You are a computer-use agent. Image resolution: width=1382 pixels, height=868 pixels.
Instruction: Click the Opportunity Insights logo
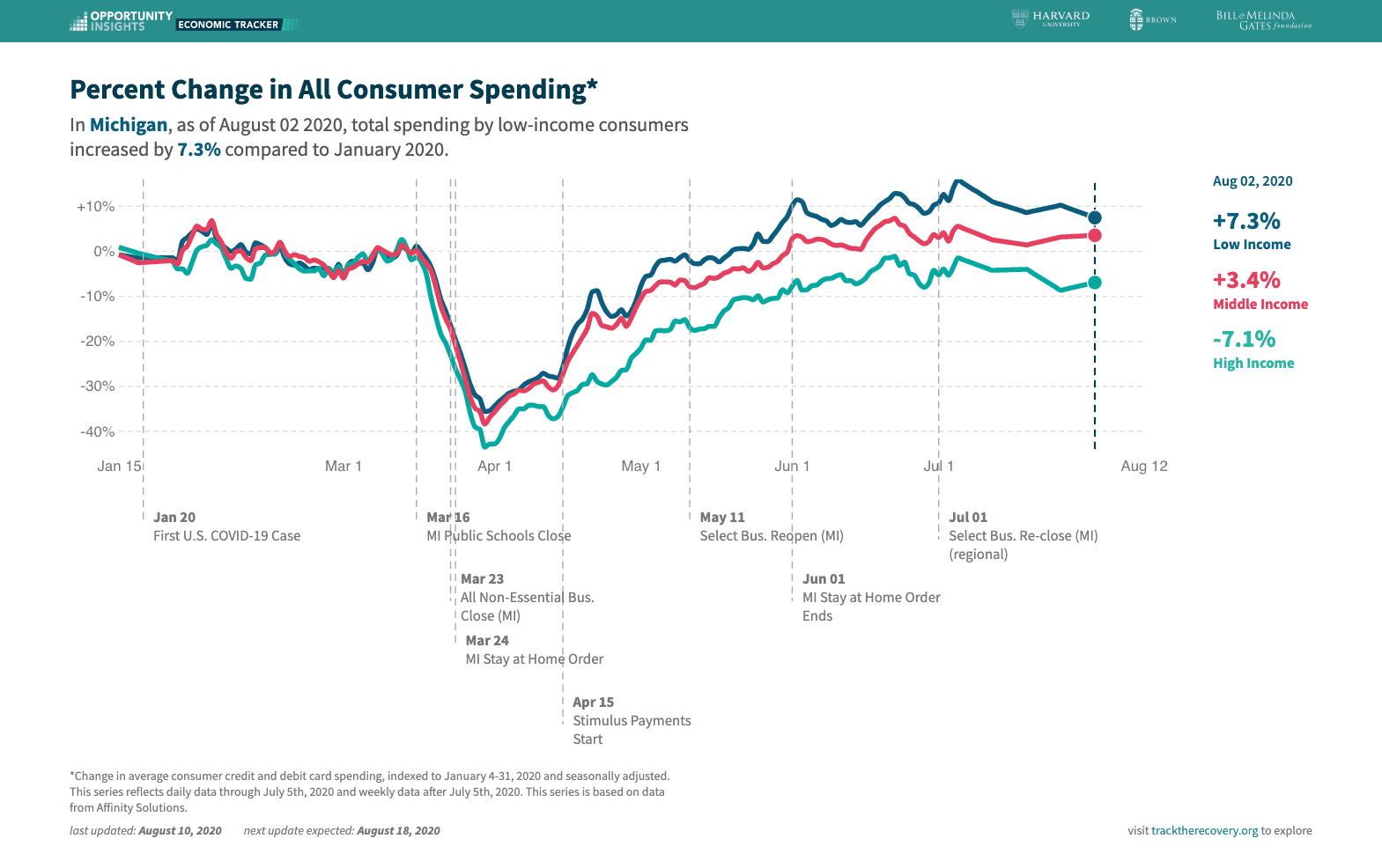tap(121, 21)
